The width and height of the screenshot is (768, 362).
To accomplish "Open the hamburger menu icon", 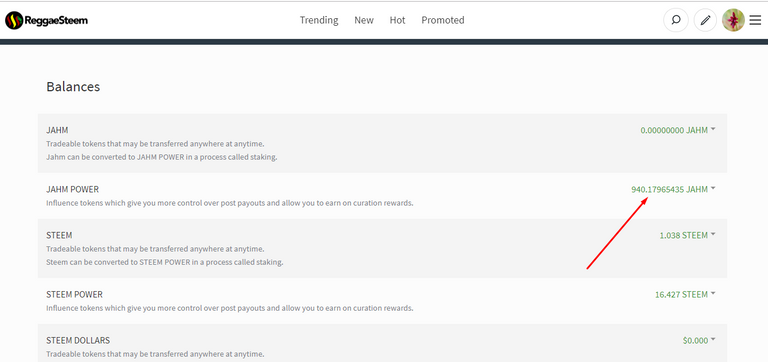I will tap(755, 20).
